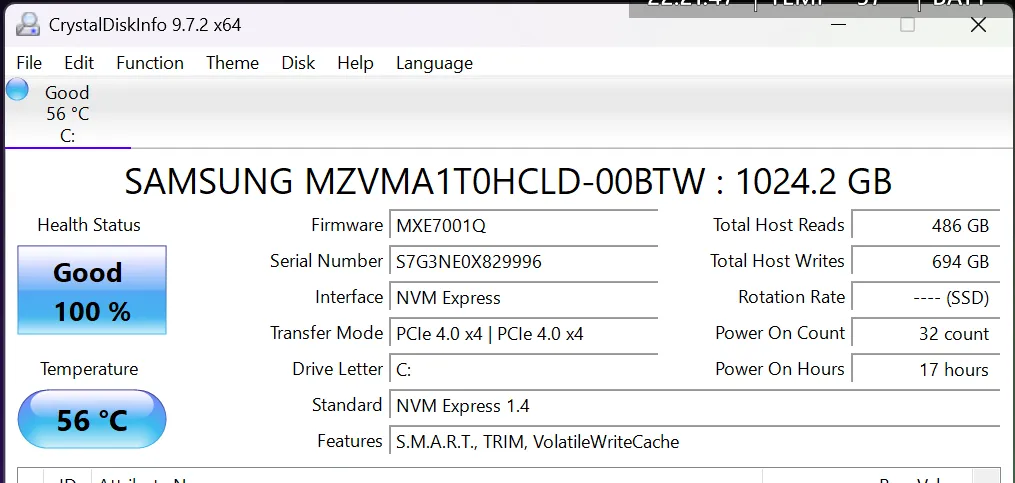1015x483 pixels.
Task: Click the Transfer Mode PCIe 4.0 x4 field
Action: (523, 334)
